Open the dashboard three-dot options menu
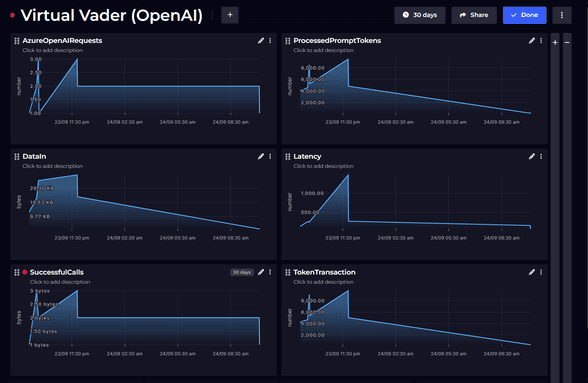 tap(562, 15)
